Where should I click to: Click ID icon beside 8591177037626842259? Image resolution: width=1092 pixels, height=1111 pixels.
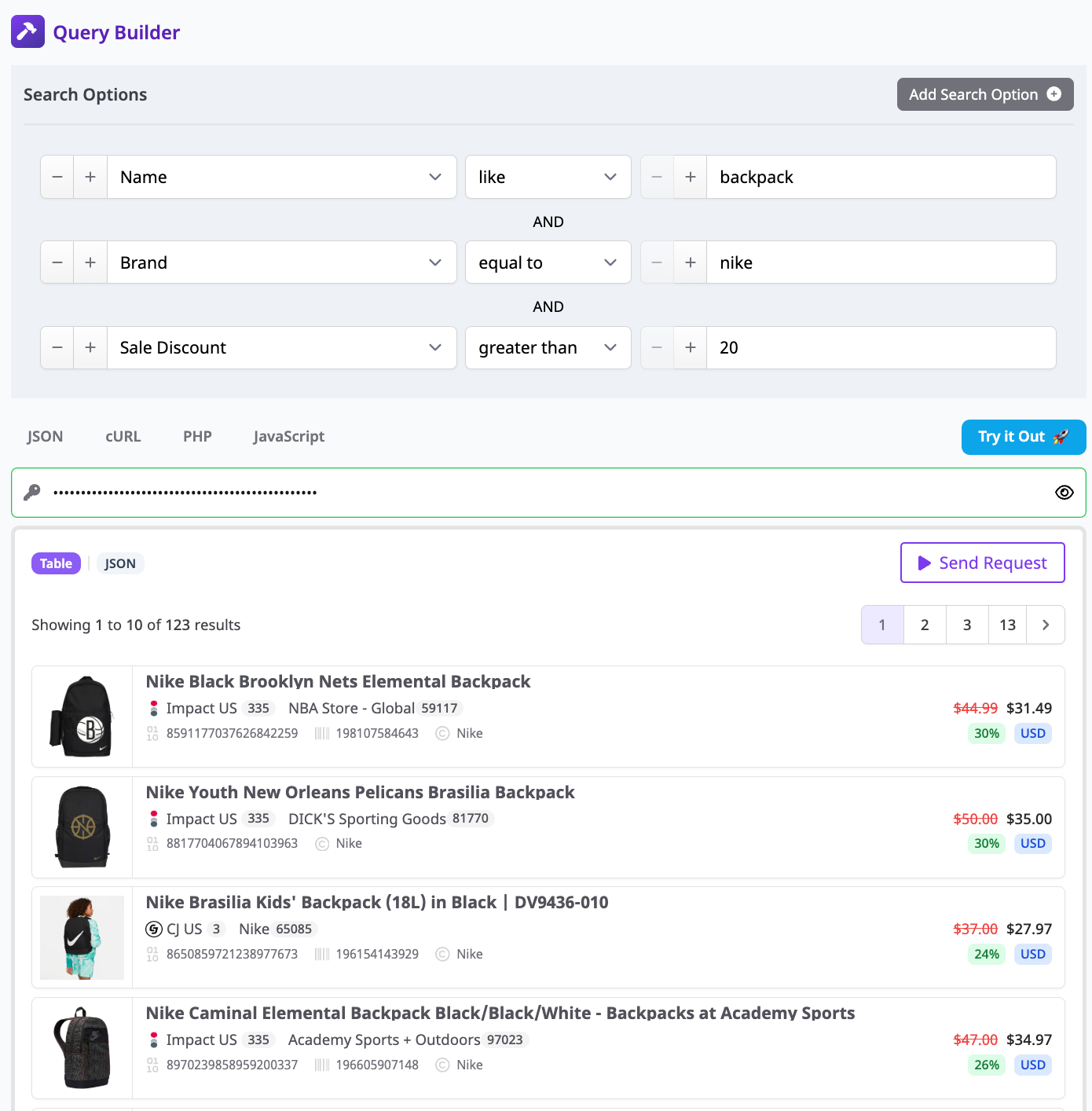click(152, 733)
